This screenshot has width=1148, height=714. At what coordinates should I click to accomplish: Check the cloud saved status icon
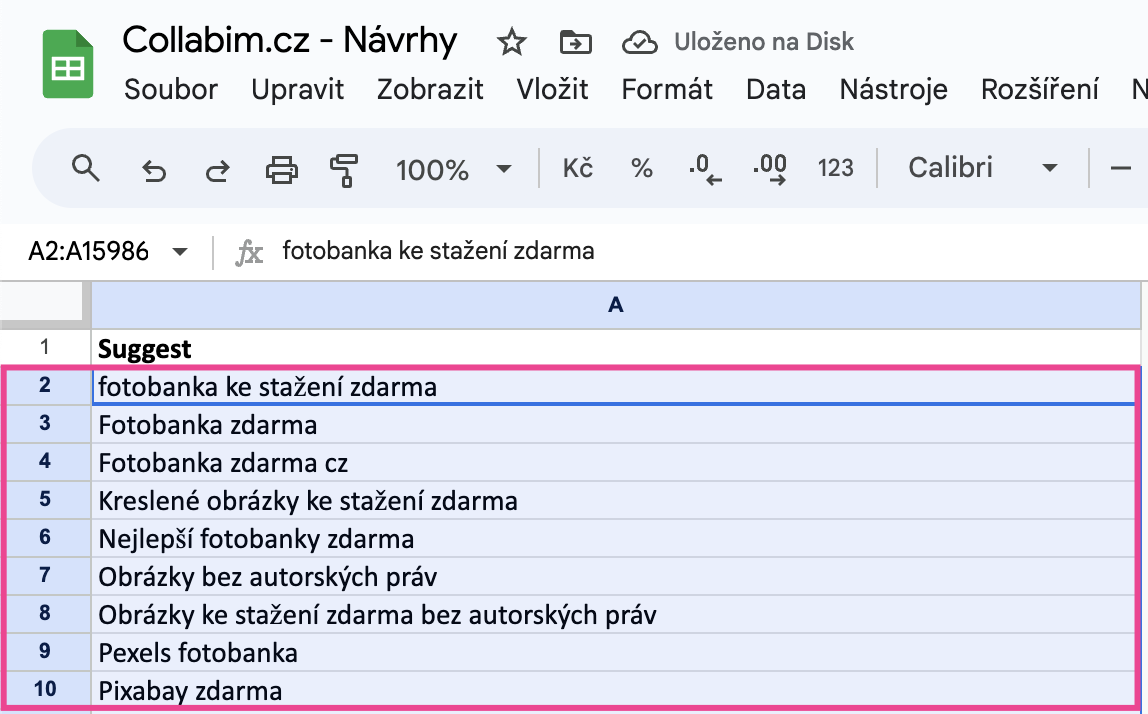[x=639, y=42]
